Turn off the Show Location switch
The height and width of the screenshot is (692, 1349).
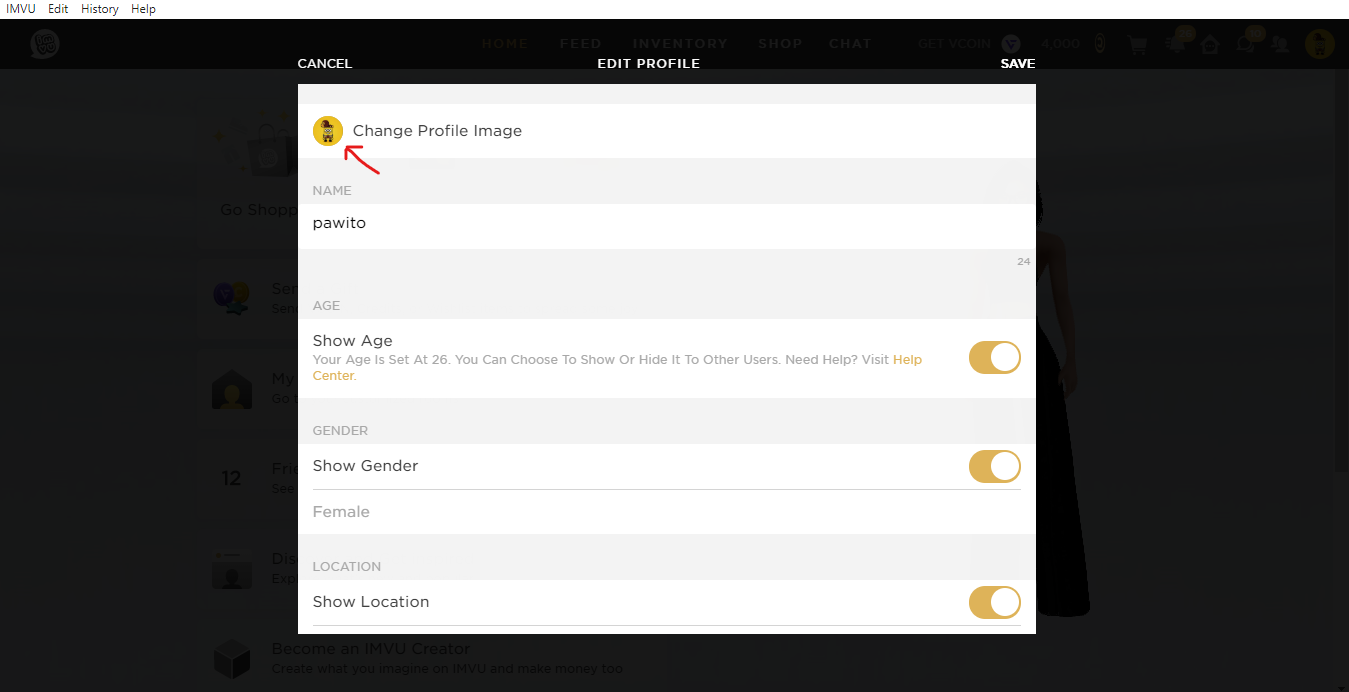click(994, 602)
